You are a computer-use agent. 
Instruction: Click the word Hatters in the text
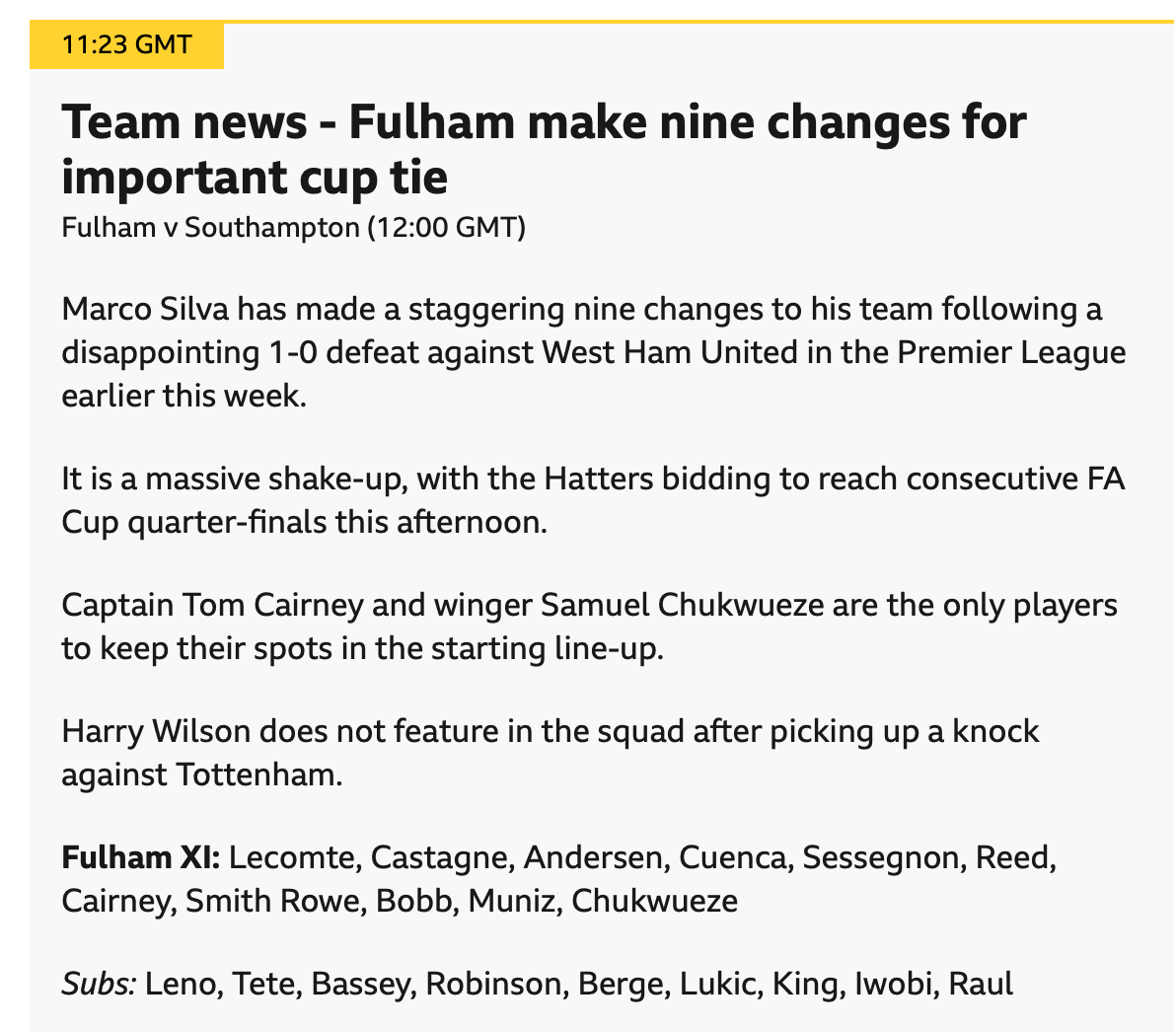coord(597,479)
